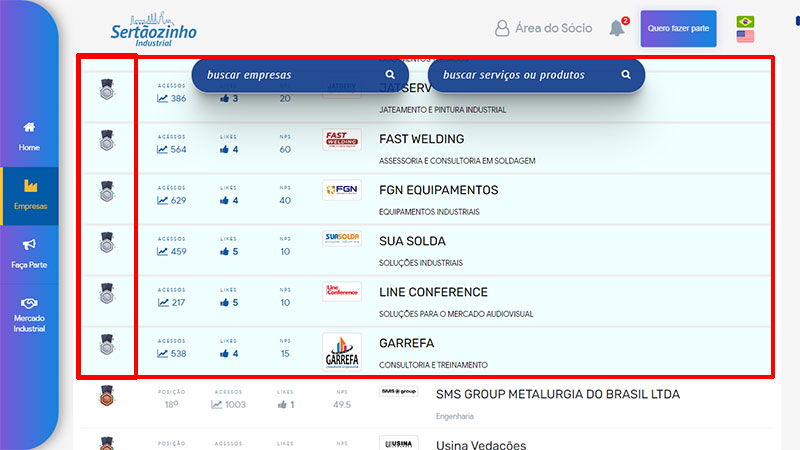
Task: Open the LINE CONFERENCE company title
Action: (x=433, y=292)
